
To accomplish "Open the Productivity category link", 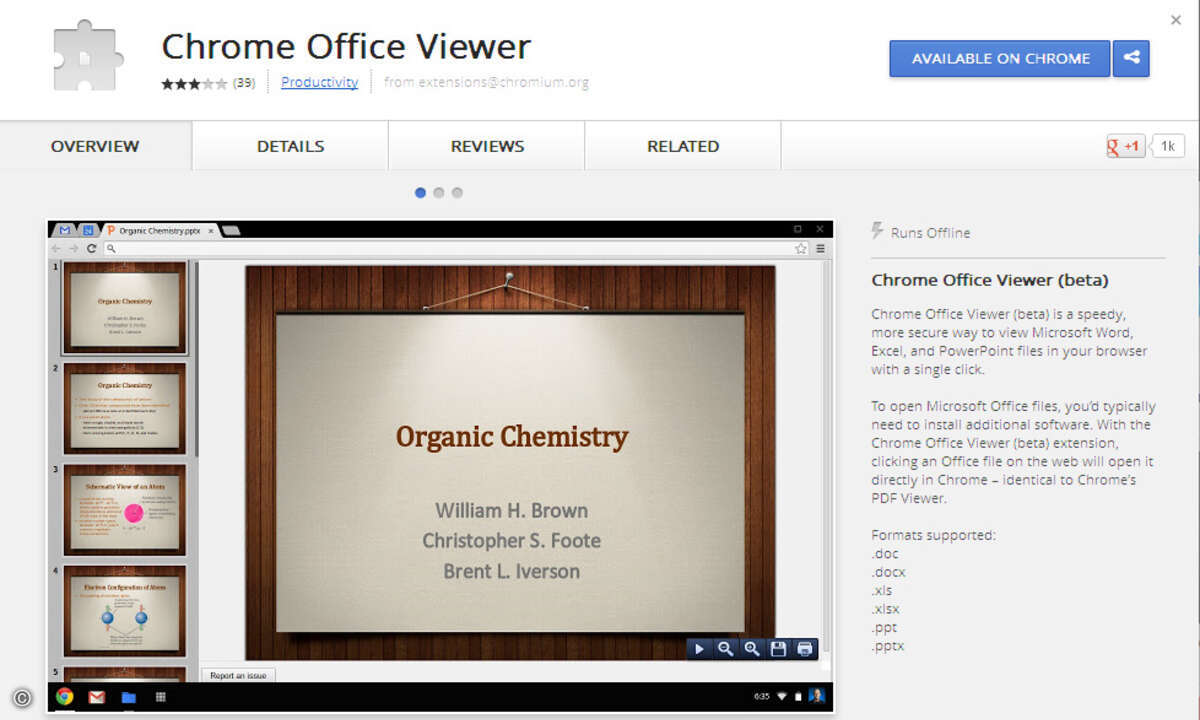I will [x=319, y=82].
